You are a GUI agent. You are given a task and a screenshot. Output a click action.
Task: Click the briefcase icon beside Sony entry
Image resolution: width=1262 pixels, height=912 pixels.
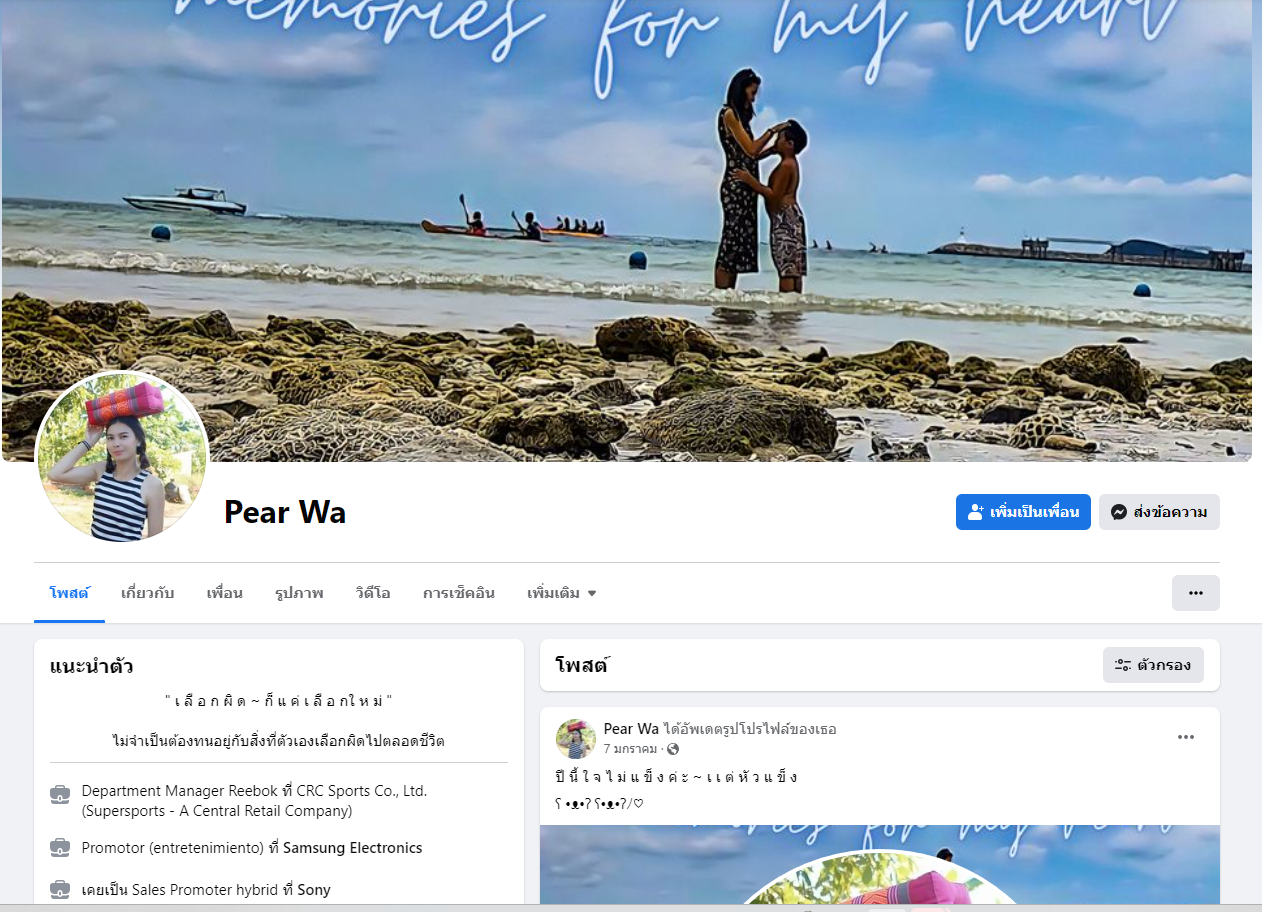pyautogui.click(x=60, y=890)
